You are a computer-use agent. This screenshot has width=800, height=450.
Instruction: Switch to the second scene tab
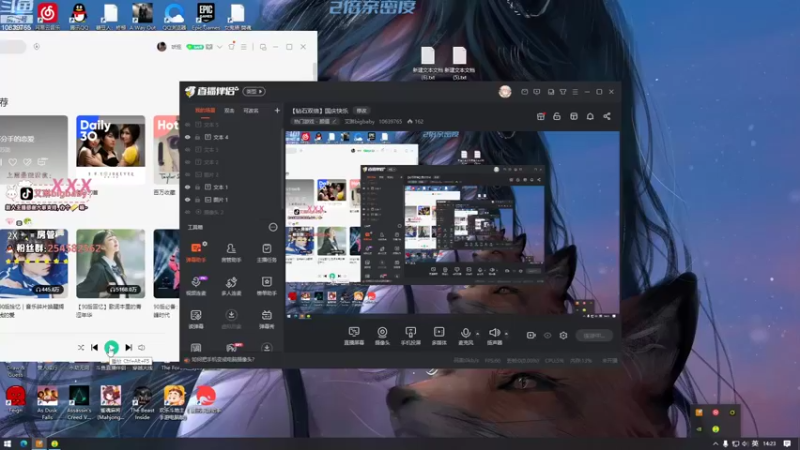pyautogui.click(x=229, y=111)
